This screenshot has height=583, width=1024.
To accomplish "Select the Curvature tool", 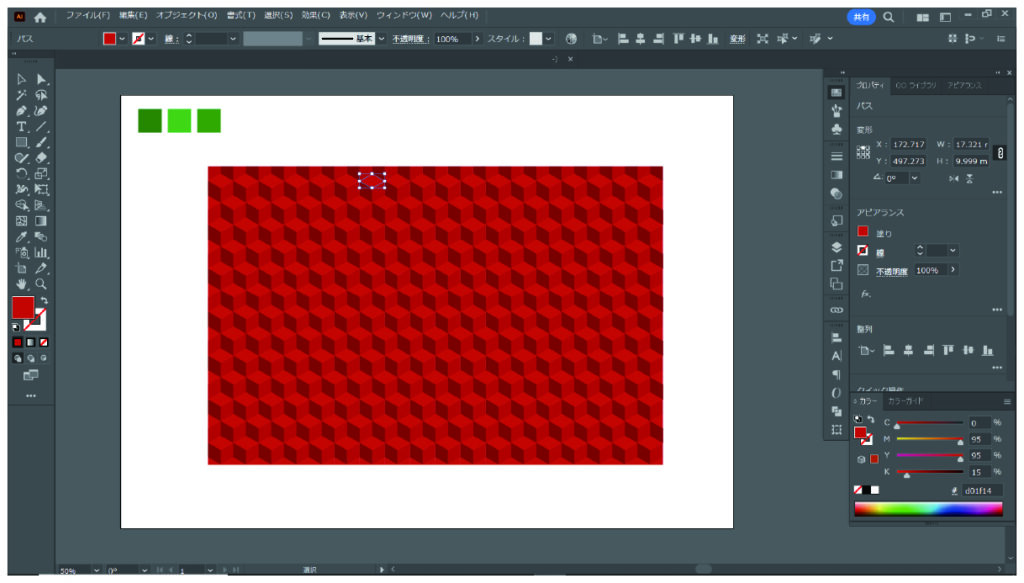I will [41, 111].
